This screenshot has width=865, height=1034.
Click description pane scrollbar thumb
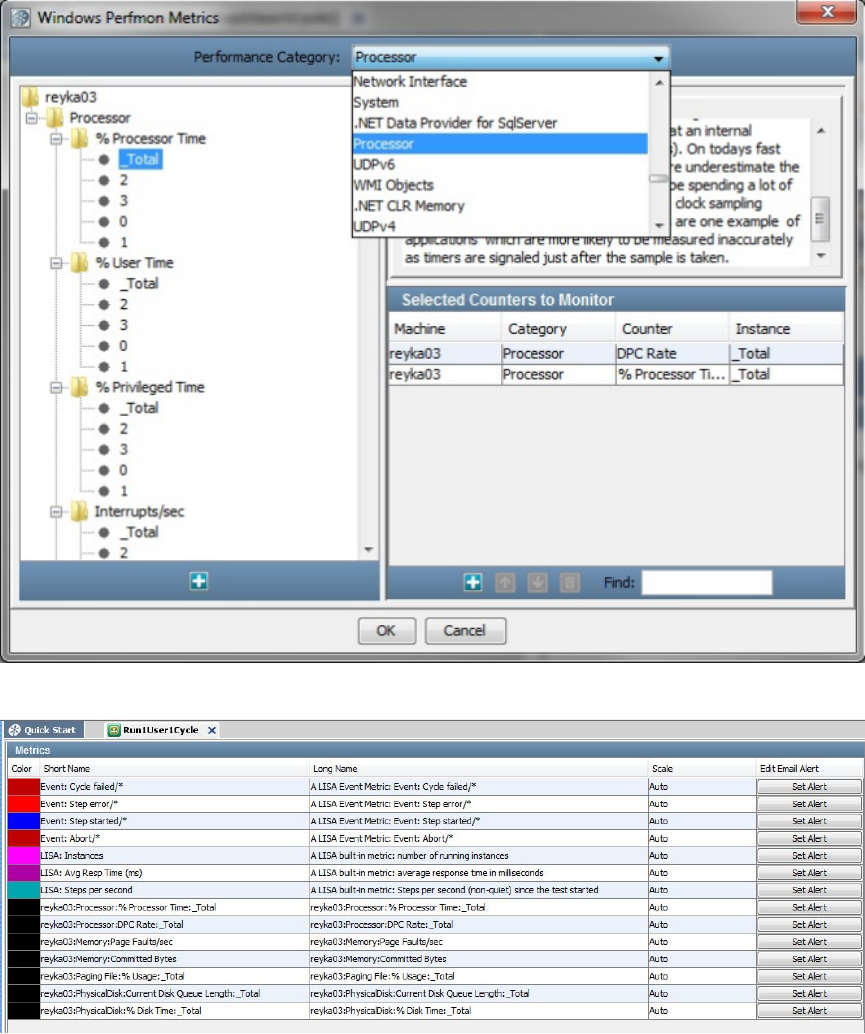pos(820,219)
